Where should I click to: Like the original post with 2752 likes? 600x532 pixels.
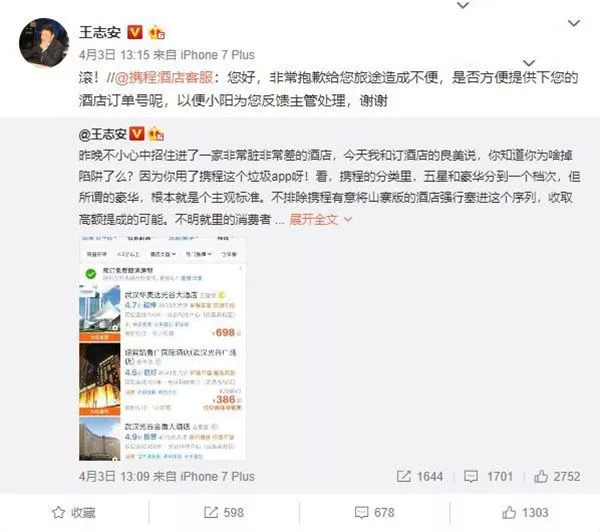pos(541,476)
